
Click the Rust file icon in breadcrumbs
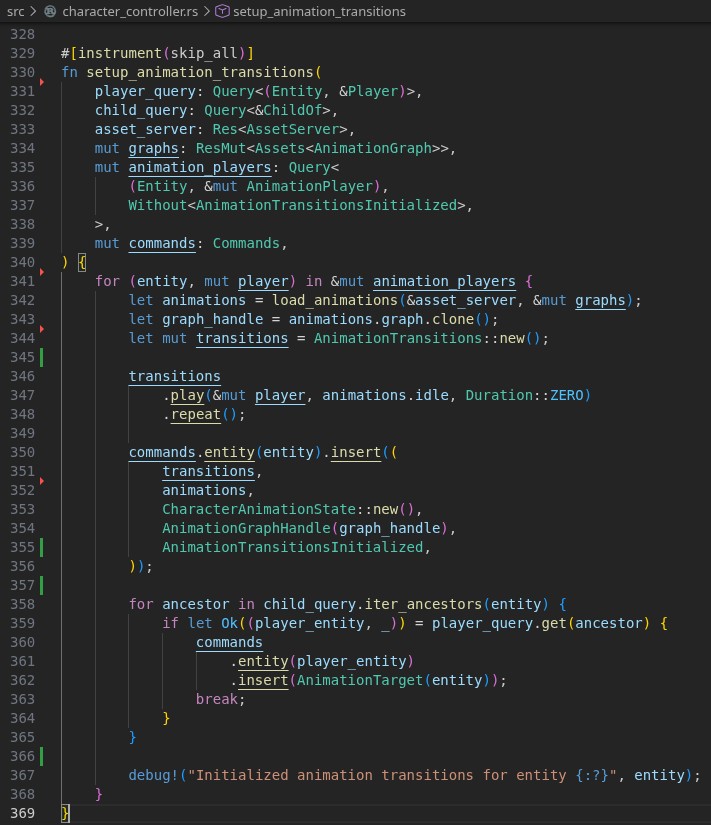[x=51, y=11]
